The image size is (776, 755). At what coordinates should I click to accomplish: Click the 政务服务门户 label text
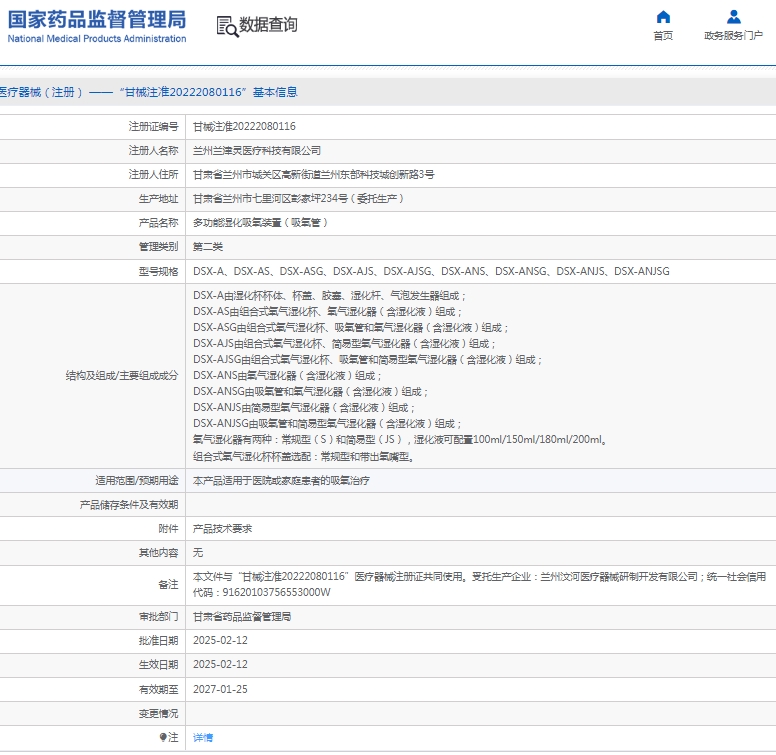733,36
